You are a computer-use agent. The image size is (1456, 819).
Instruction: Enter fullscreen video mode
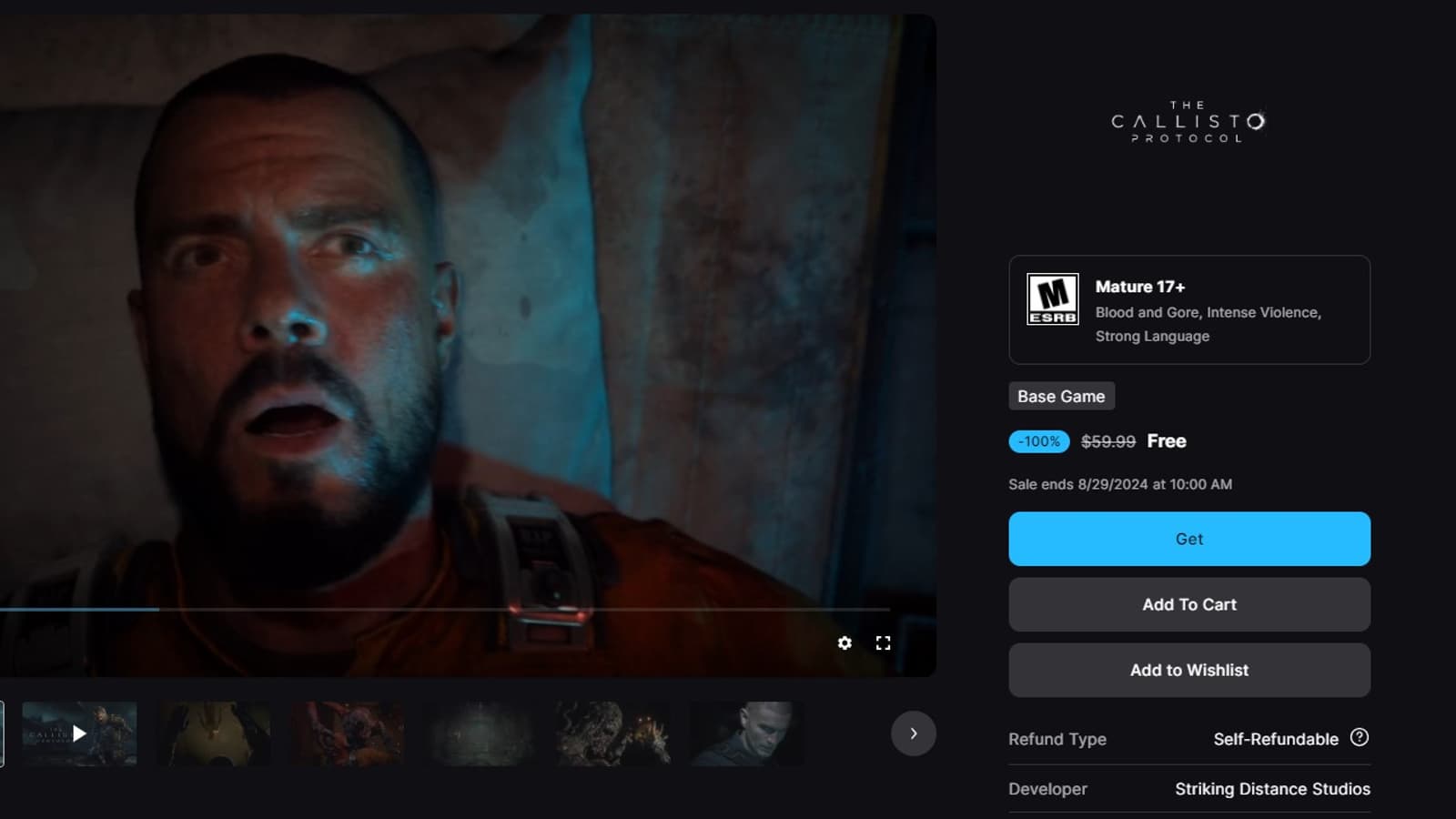(x=883, y=643)
